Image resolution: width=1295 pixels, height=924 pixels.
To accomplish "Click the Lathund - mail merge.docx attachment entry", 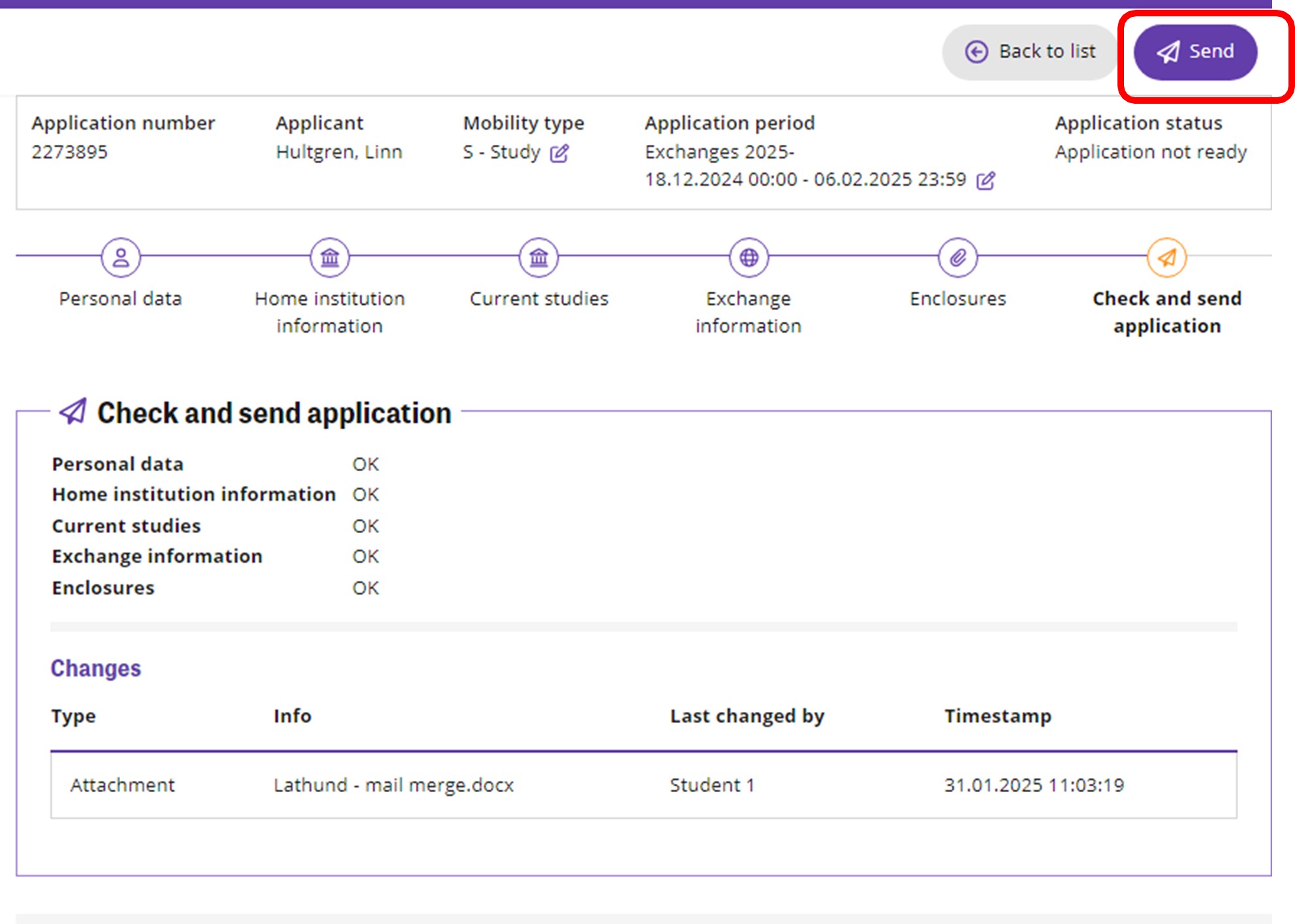I will coord(394,784).
